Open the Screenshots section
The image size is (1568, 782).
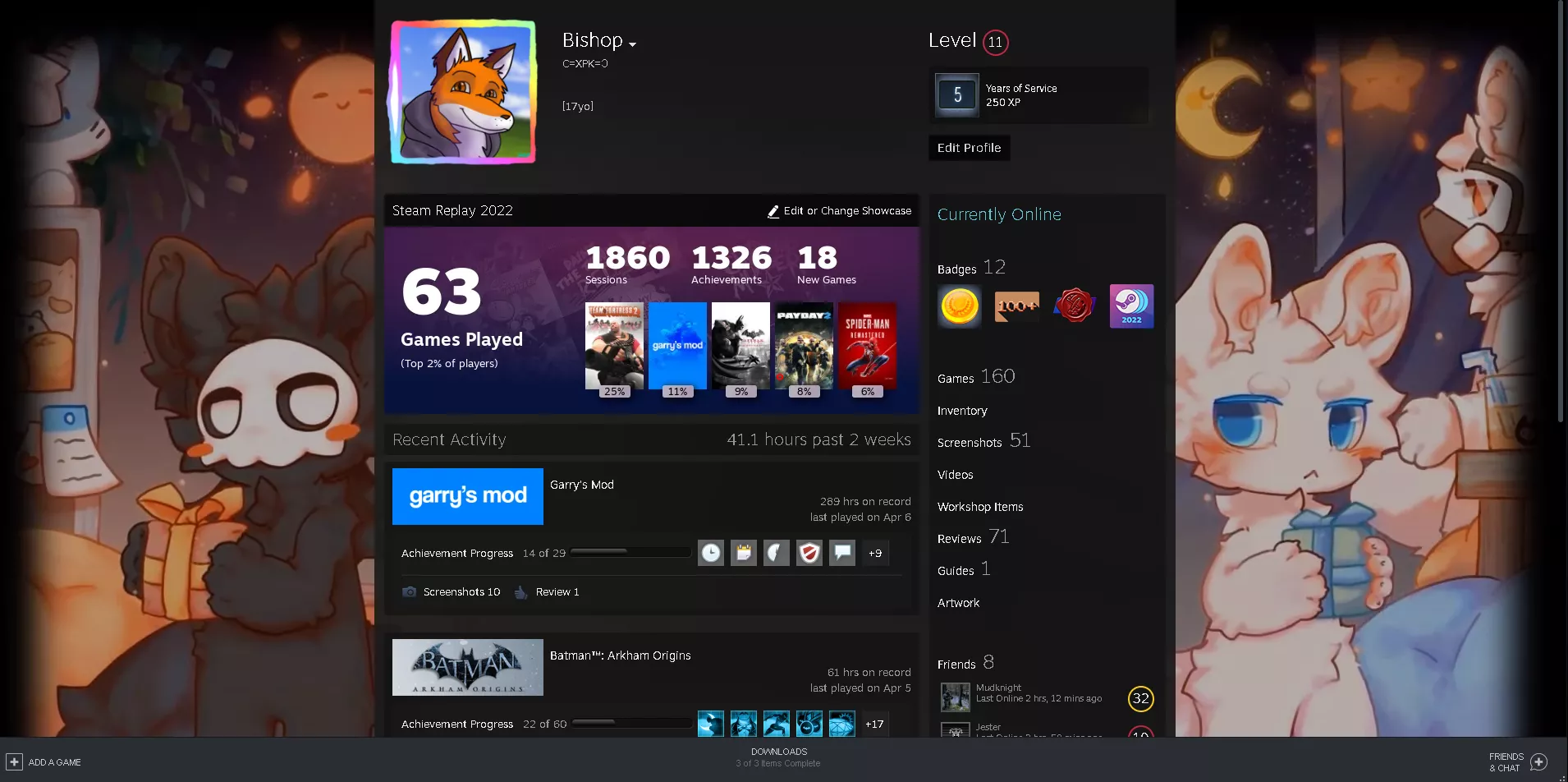coord(970,442)
